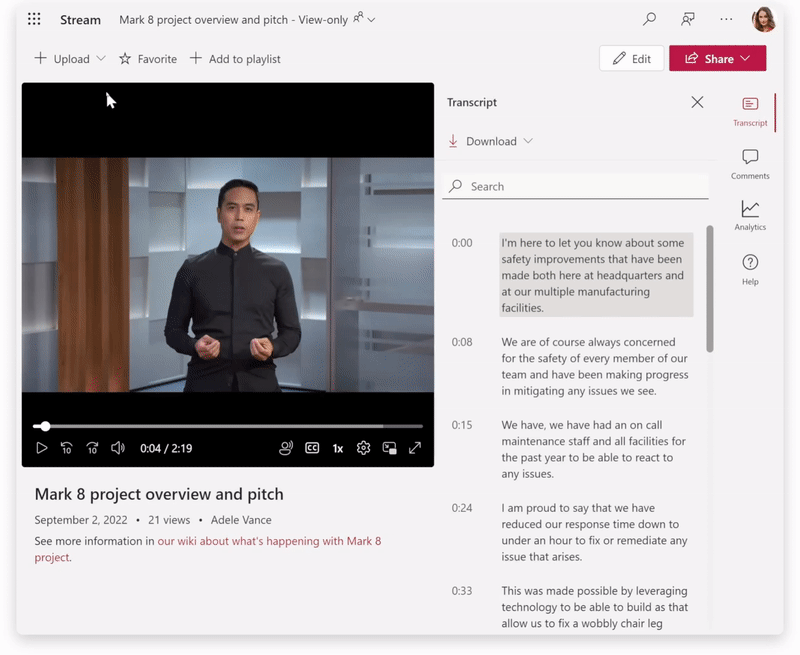The height and width of the screenshot is (655, 800).
Task: Open the Comments side tab
Action: 750,164
